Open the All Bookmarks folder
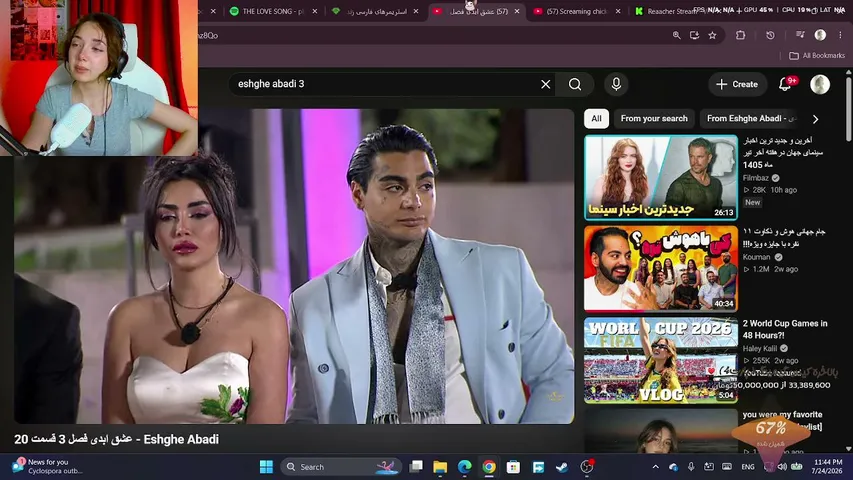 point(817,56)
